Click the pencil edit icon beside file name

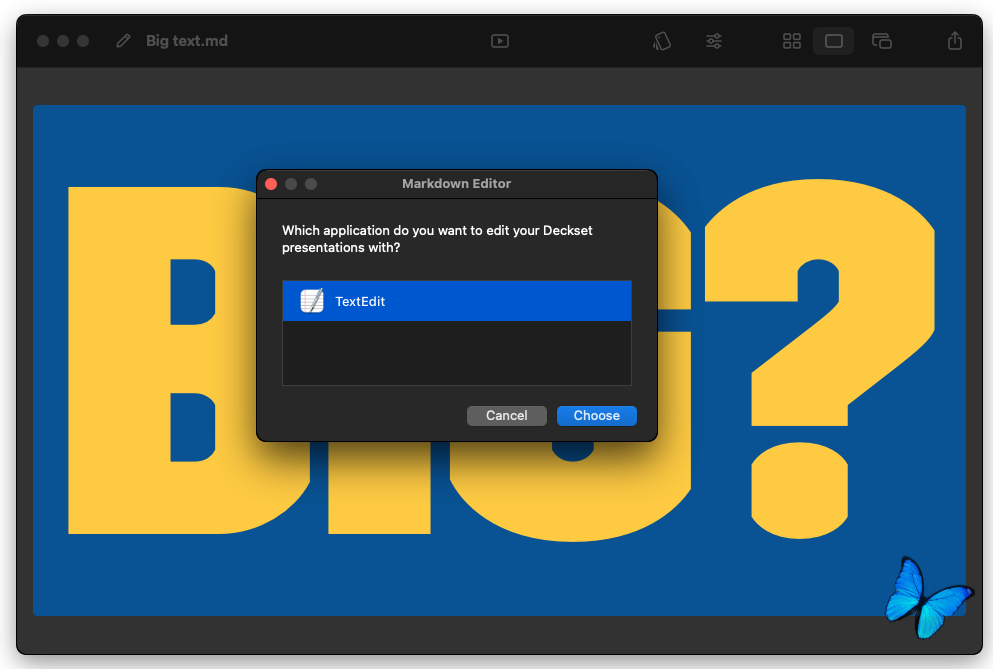point(123,41)
